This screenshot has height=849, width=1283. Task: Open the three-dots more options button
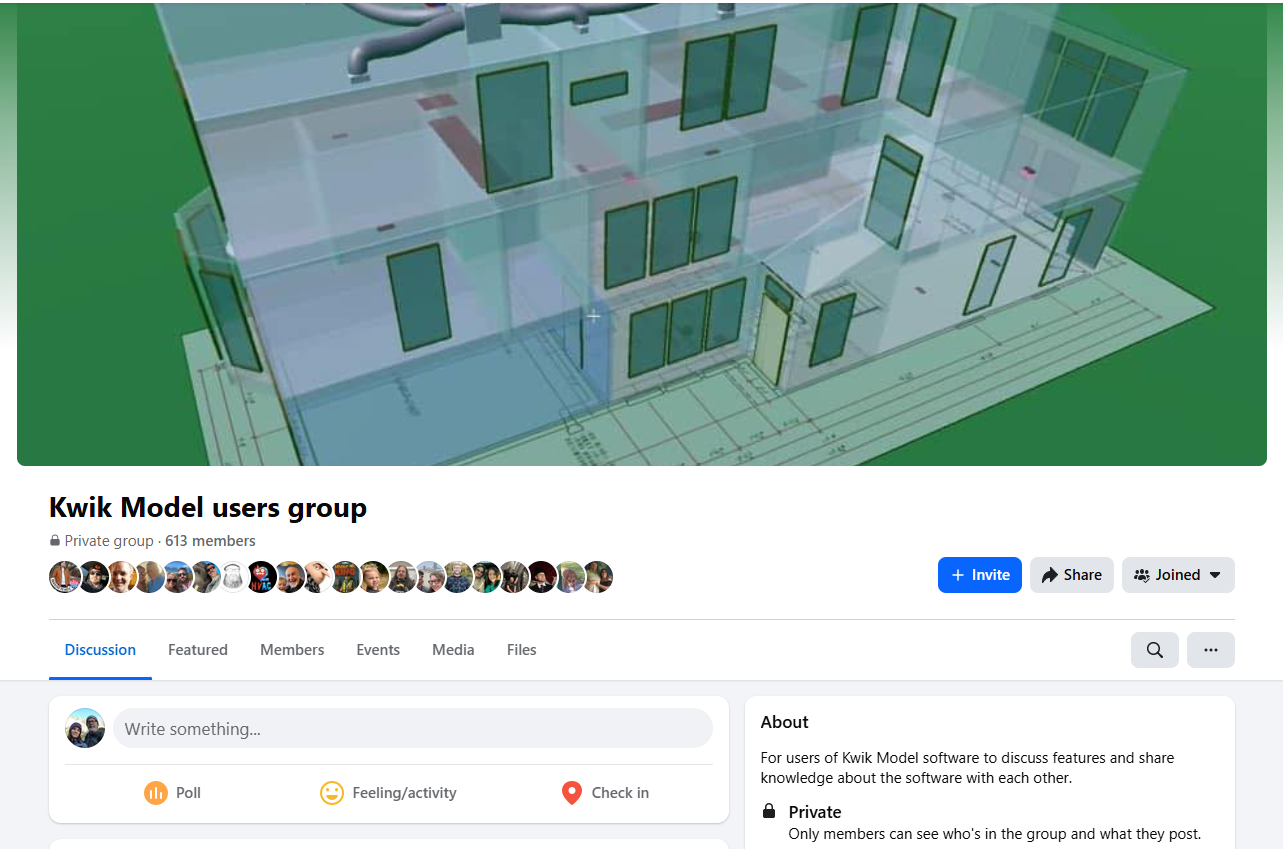(x=1210, y=650)
